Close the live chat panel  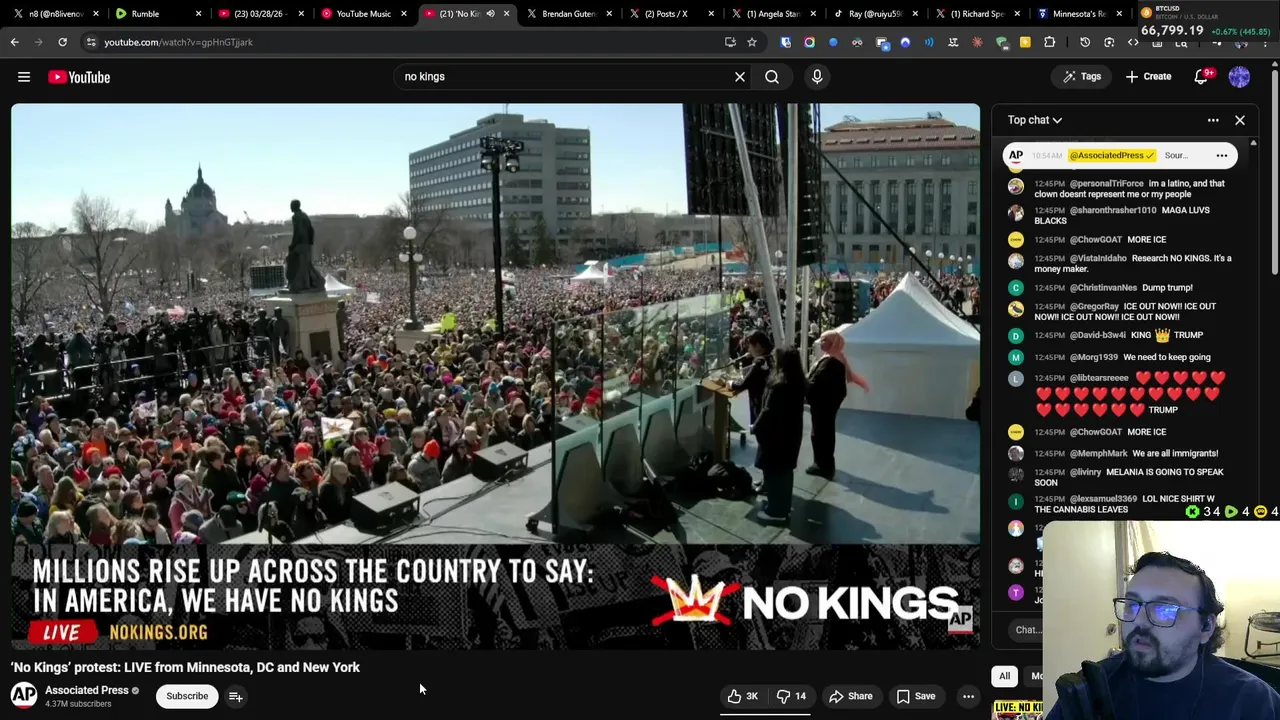pos(1240,120)
